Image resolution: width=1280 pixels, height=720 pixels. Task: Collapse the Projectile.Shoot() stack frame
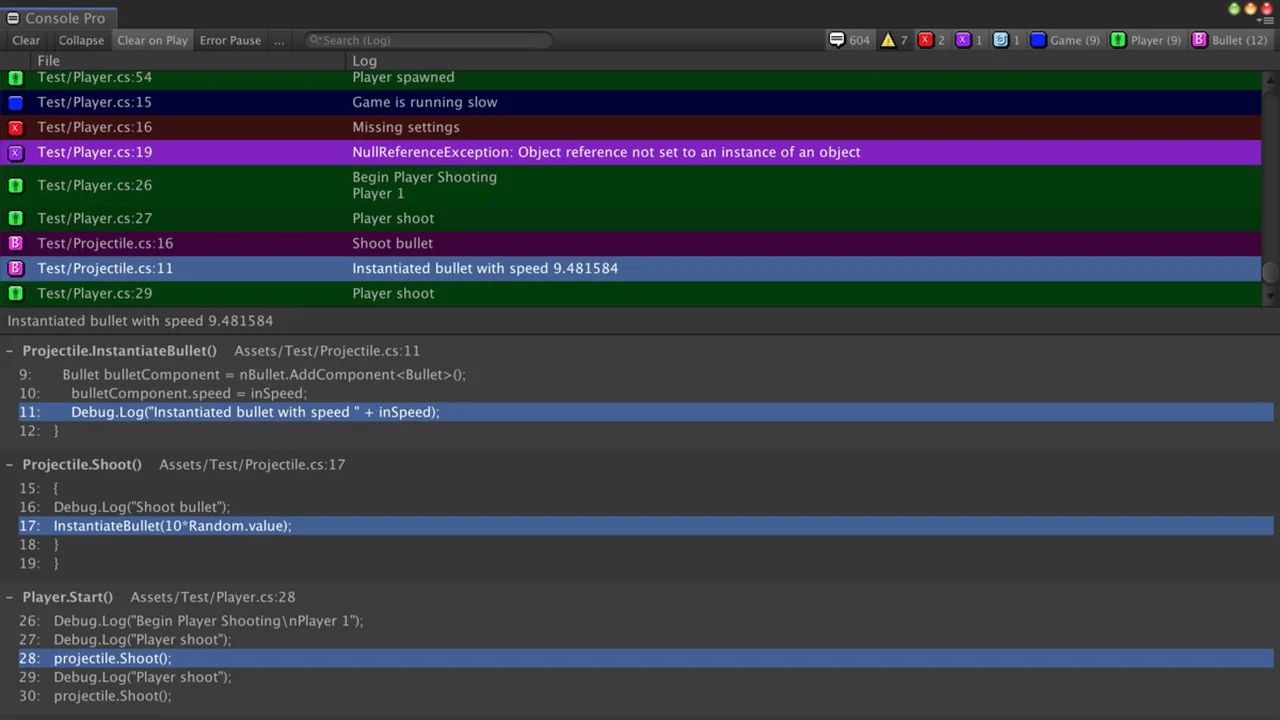10,465
